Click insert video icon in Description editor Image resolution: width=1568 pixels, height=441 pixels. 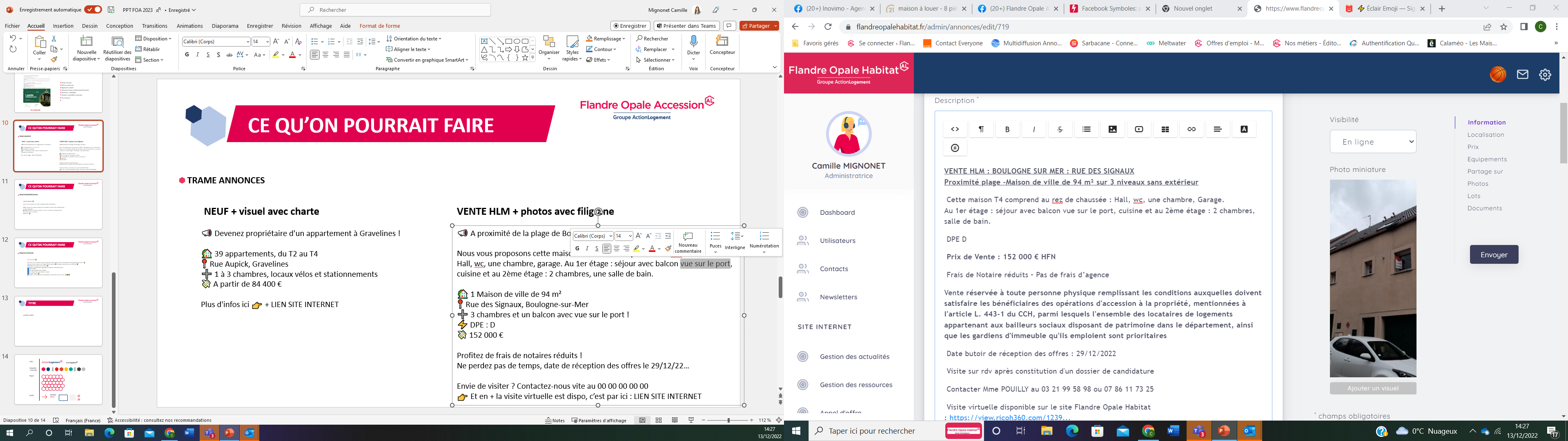(x=1139, y=129)
